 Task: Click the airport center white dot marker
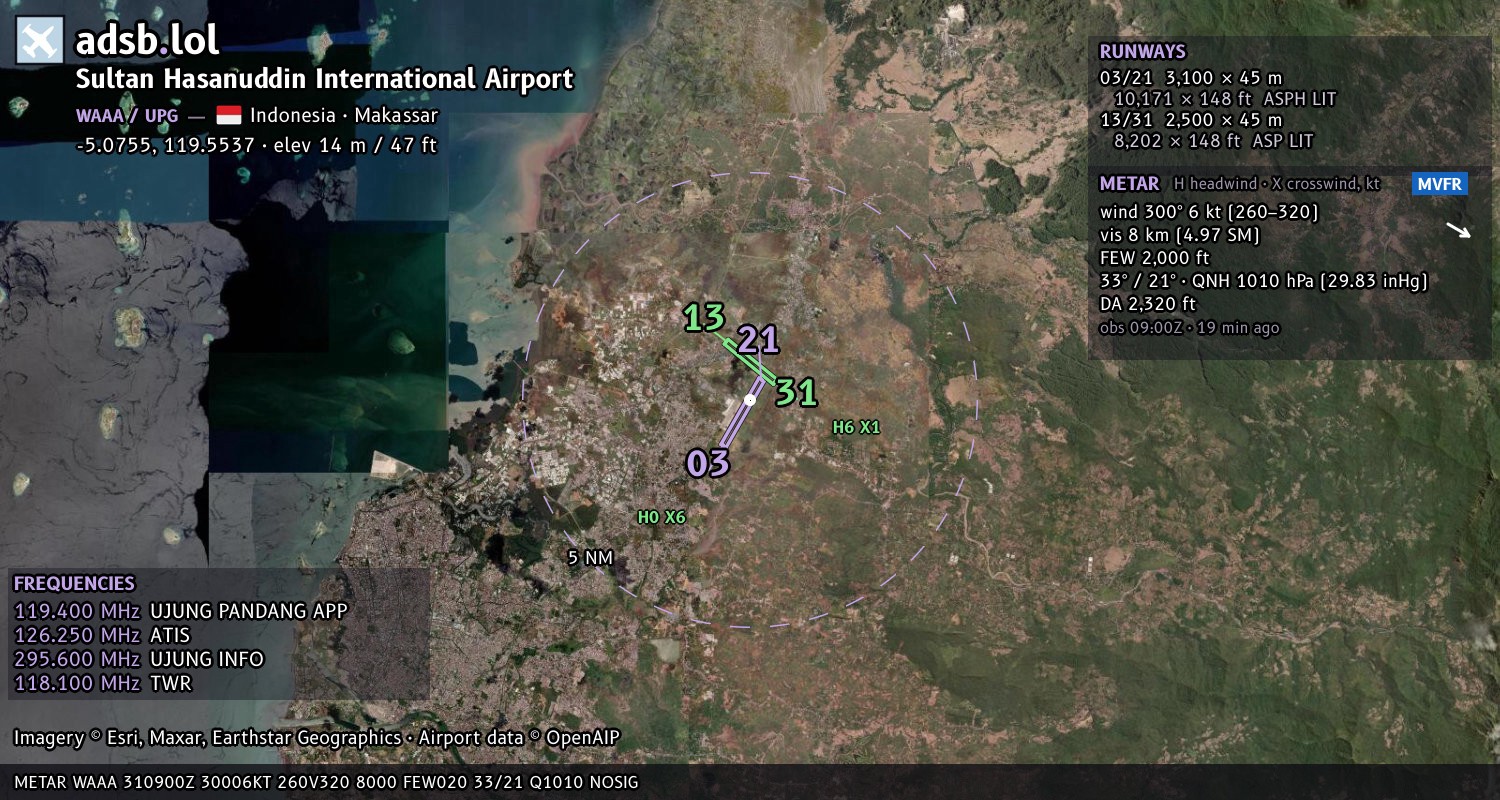tap(749, 400)
